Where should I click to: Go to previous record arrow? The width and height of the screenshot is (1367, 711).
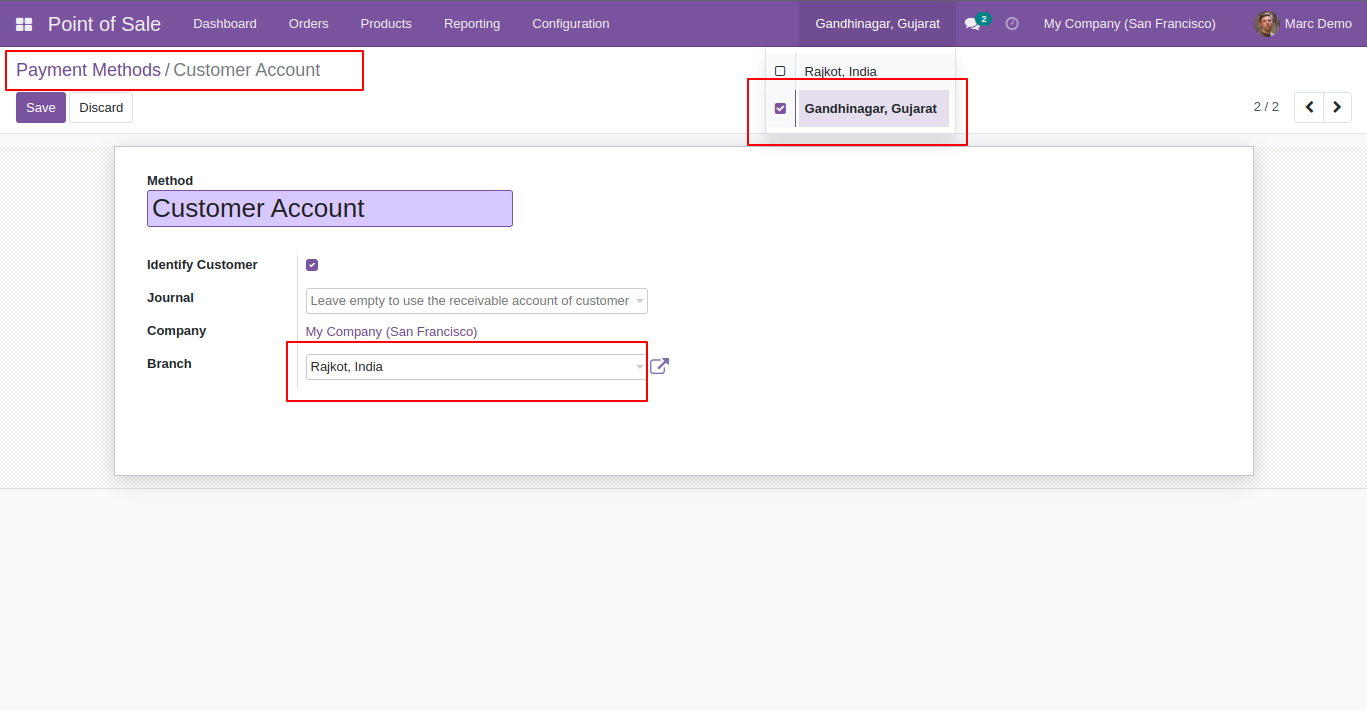point(1309,107)
